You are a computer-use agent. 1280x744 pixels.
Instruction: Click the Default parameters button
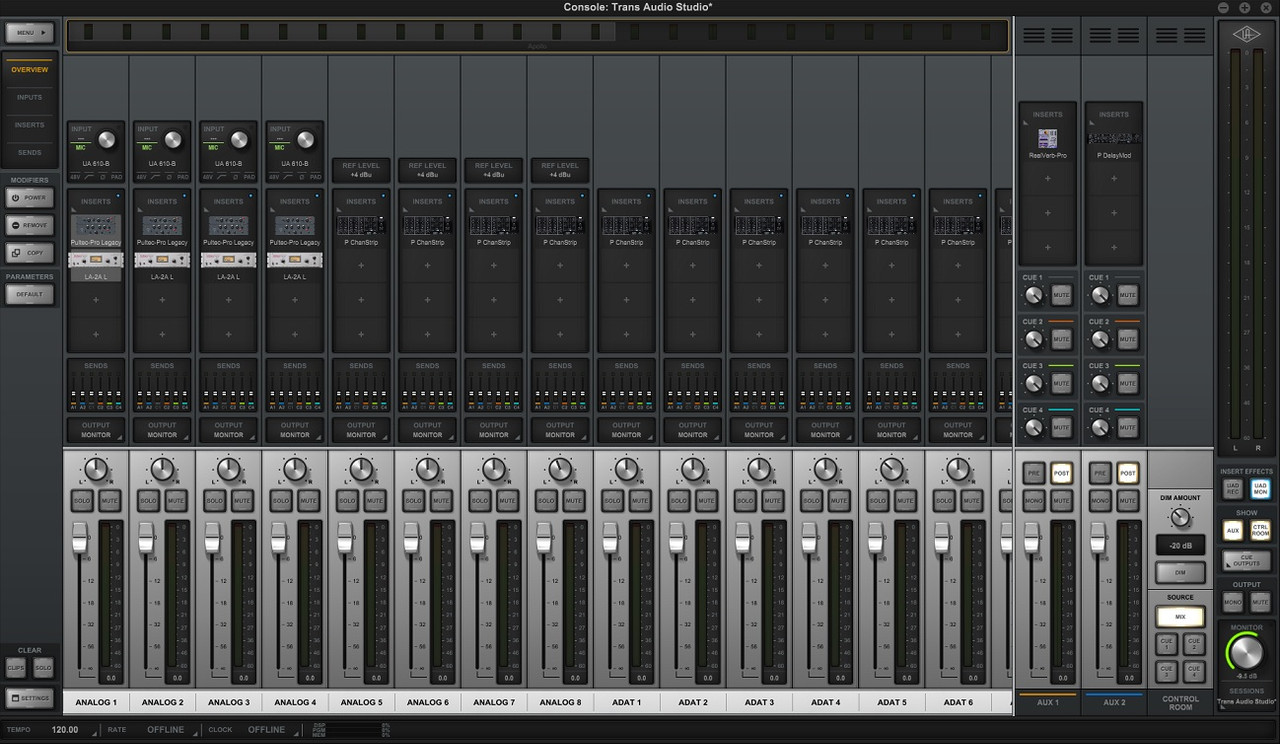tap(30, 295)
